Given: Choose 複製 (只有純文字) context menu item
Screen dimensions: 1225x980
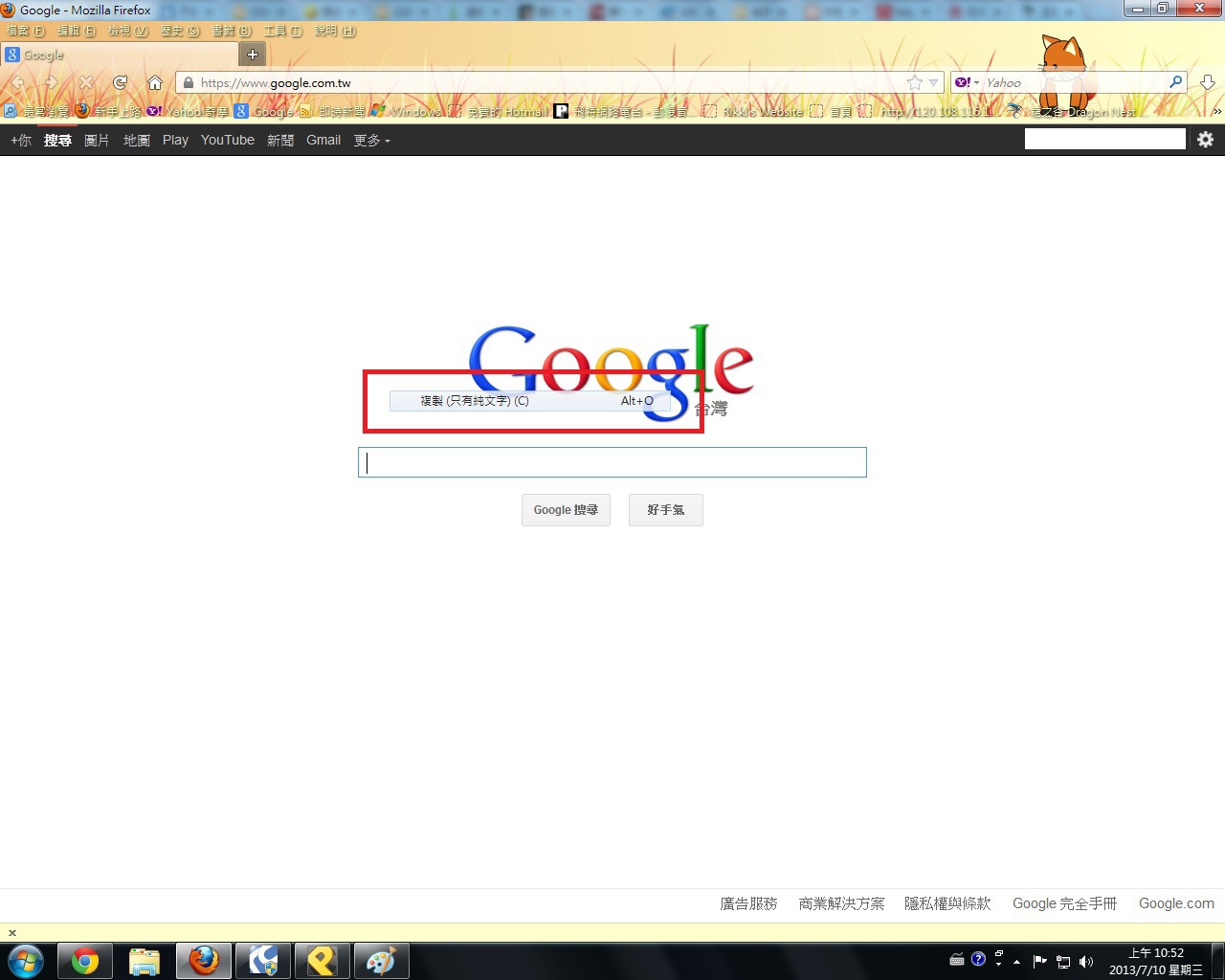Looking at the screenshot, I should point(530,401).
